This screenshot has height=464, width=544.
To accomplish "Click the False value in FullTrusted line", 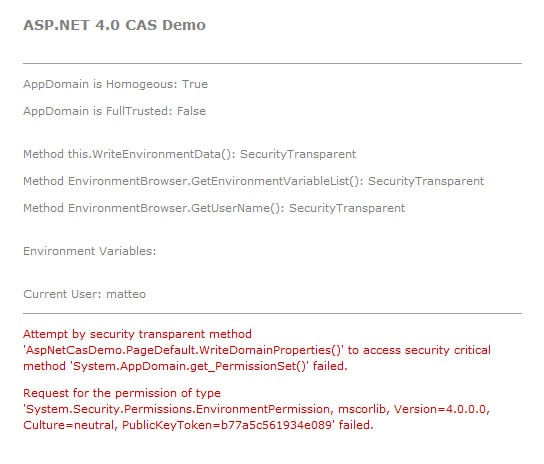I will pos(192,111).
